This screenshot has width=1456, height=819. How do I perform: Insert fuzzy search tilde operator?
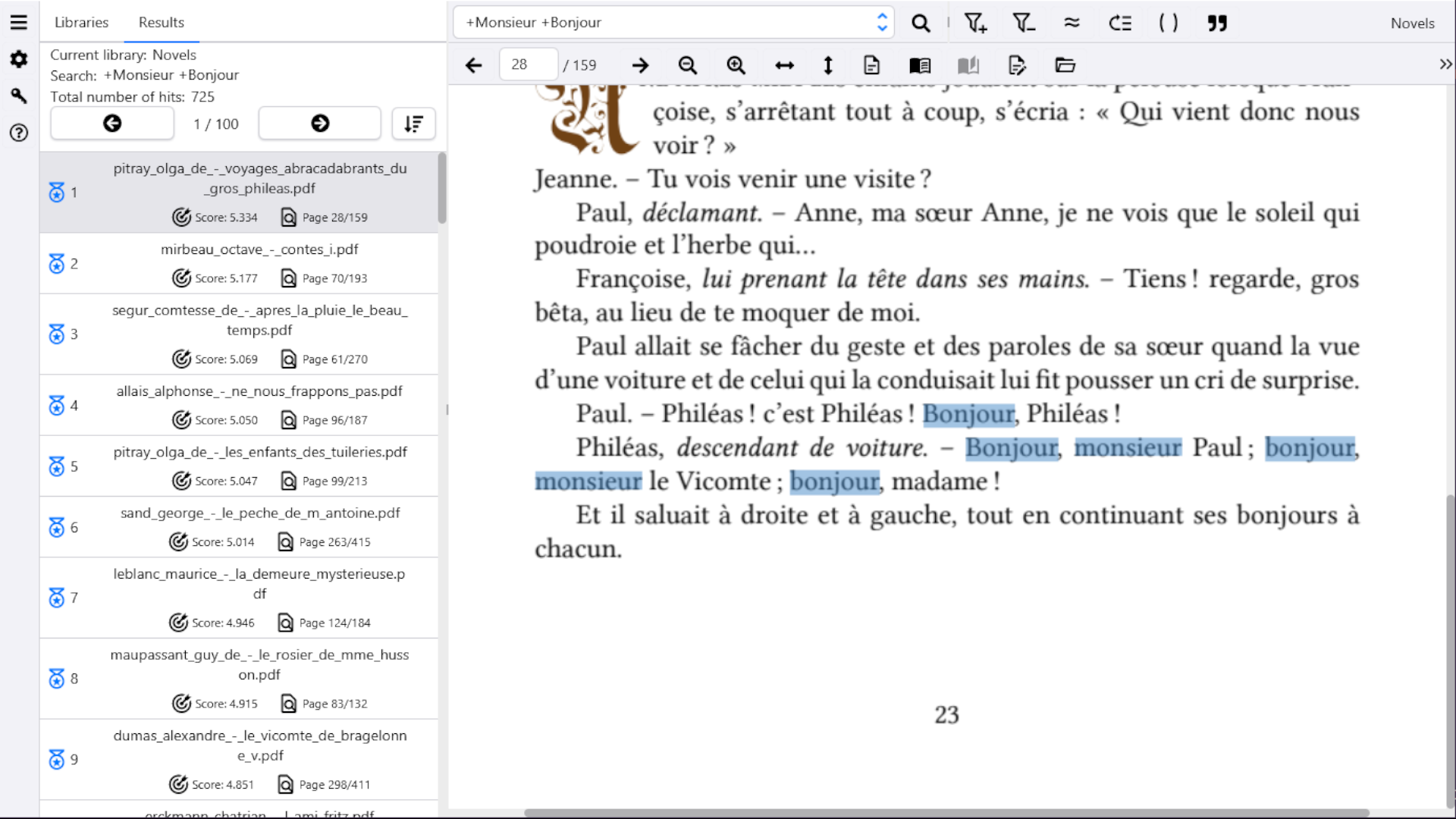(x=1072, y=24)
